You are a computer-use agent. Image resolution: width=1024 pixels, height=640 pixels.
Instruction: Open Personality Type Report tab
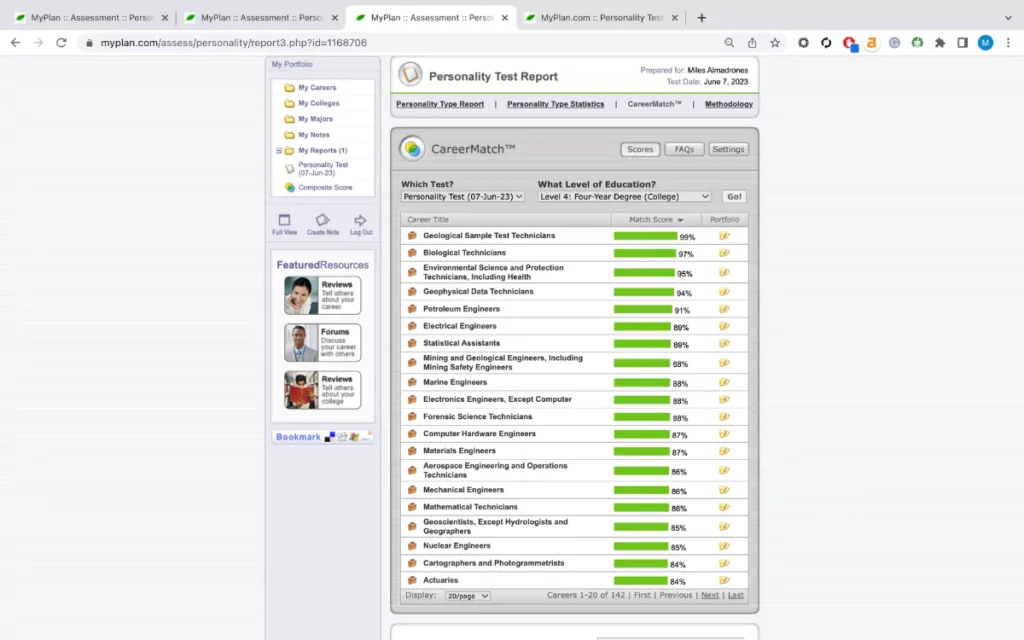[x=440, y=104]
